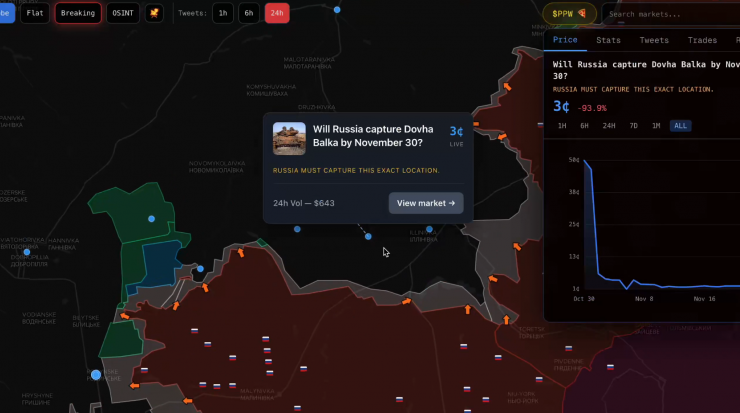Switch to the Trades tab
740x413 pixels.
pos(702,40)
